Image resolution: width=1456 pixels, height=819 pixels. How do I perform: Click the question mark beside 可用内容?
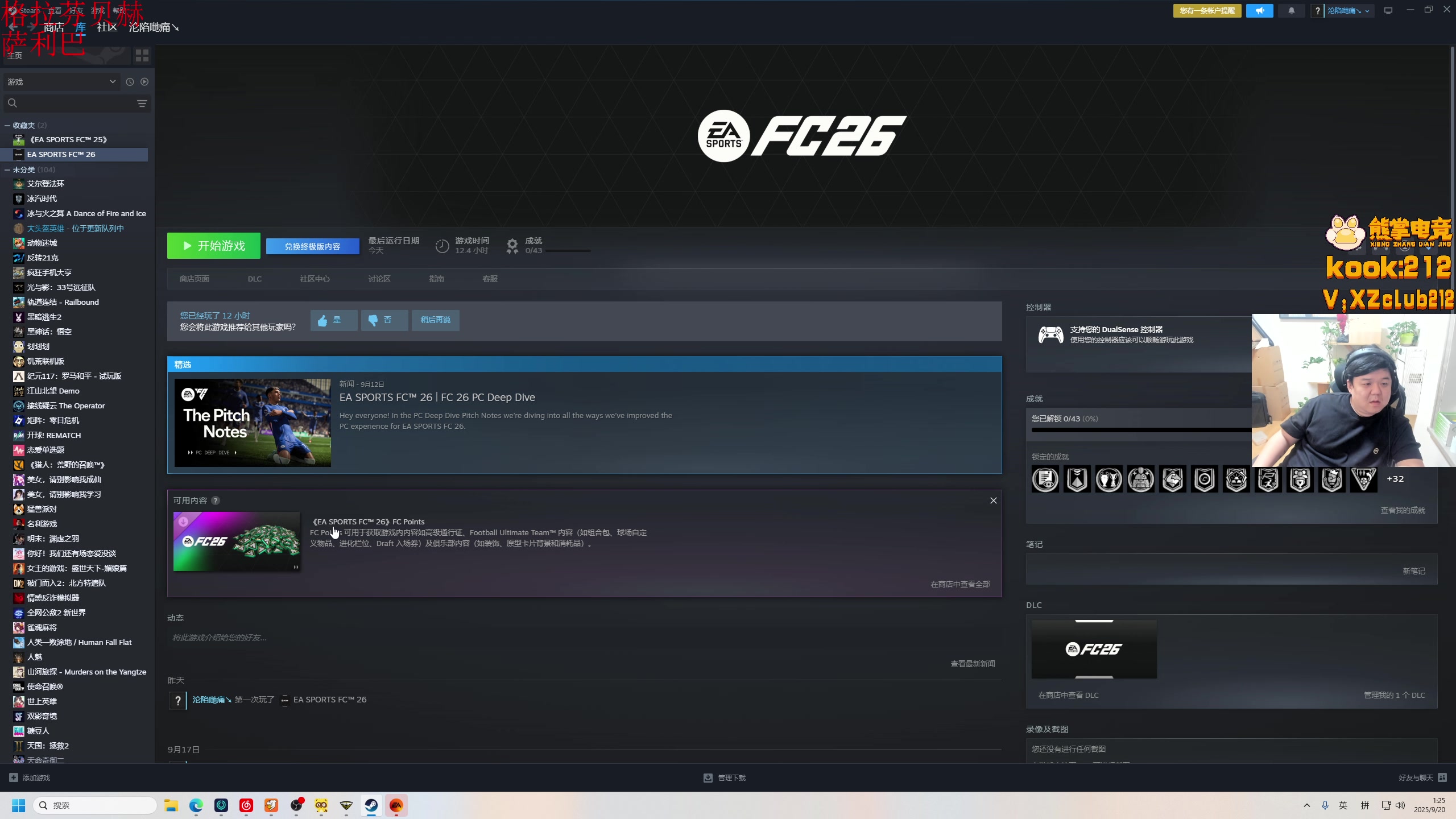pos(216,500)
